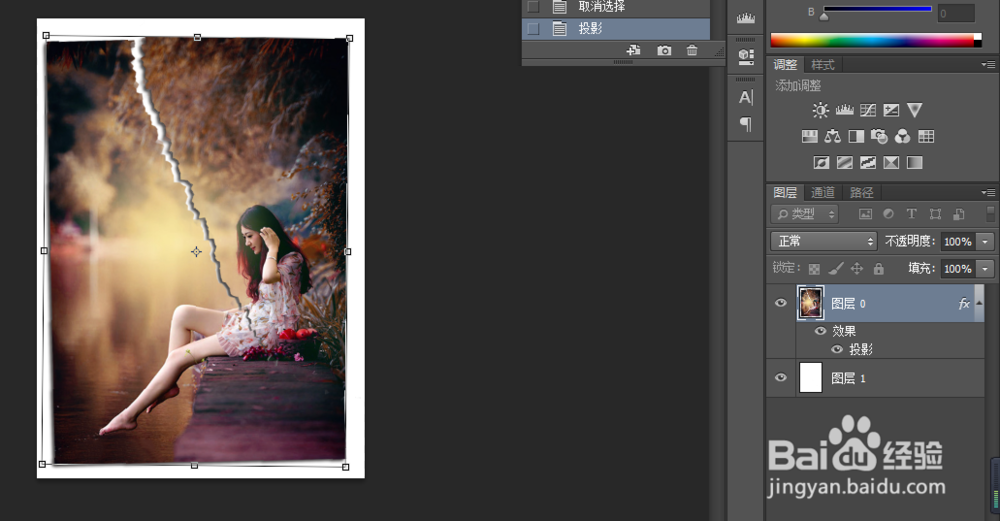Collapse the fx effects list on 图层 0
1000x521 pixels.
tap(979, 304)
